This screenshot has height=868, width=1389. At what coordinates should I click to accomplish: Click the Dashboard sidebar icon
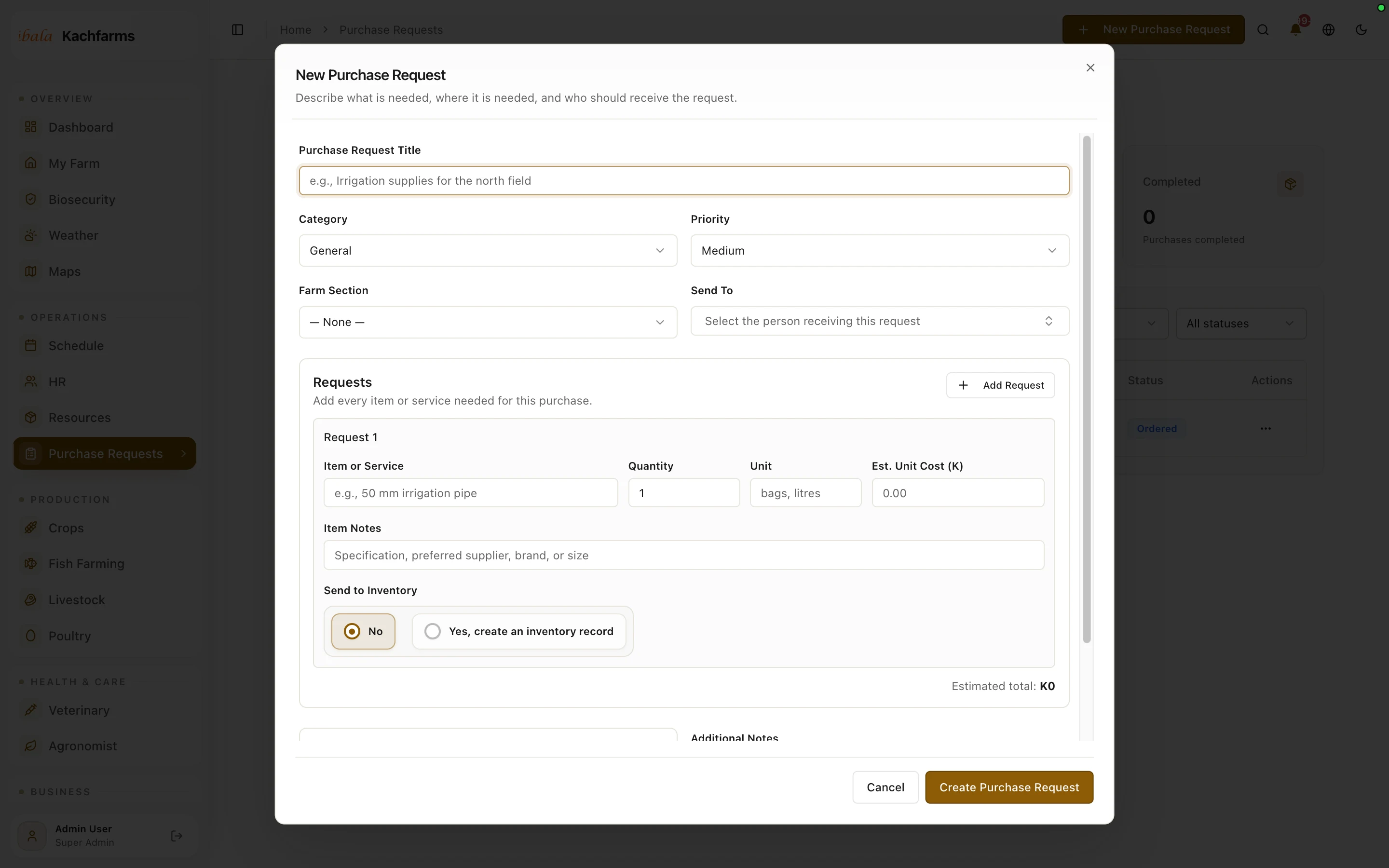point(31,127)
